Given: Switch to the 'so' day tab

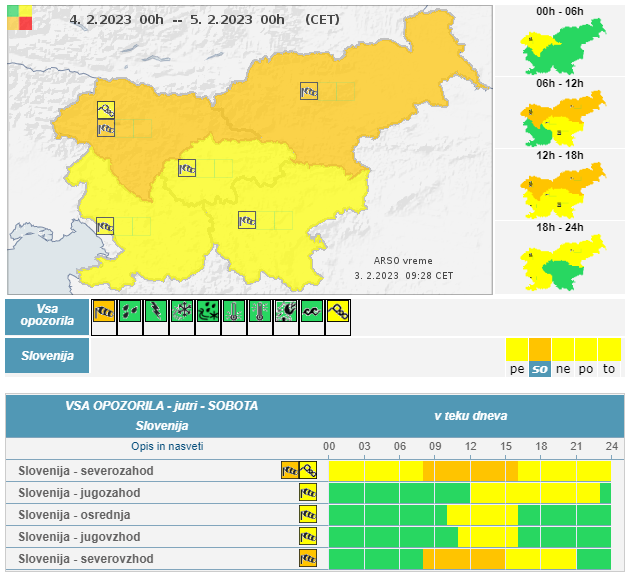Looking at the screenshot, I should 540,369.
